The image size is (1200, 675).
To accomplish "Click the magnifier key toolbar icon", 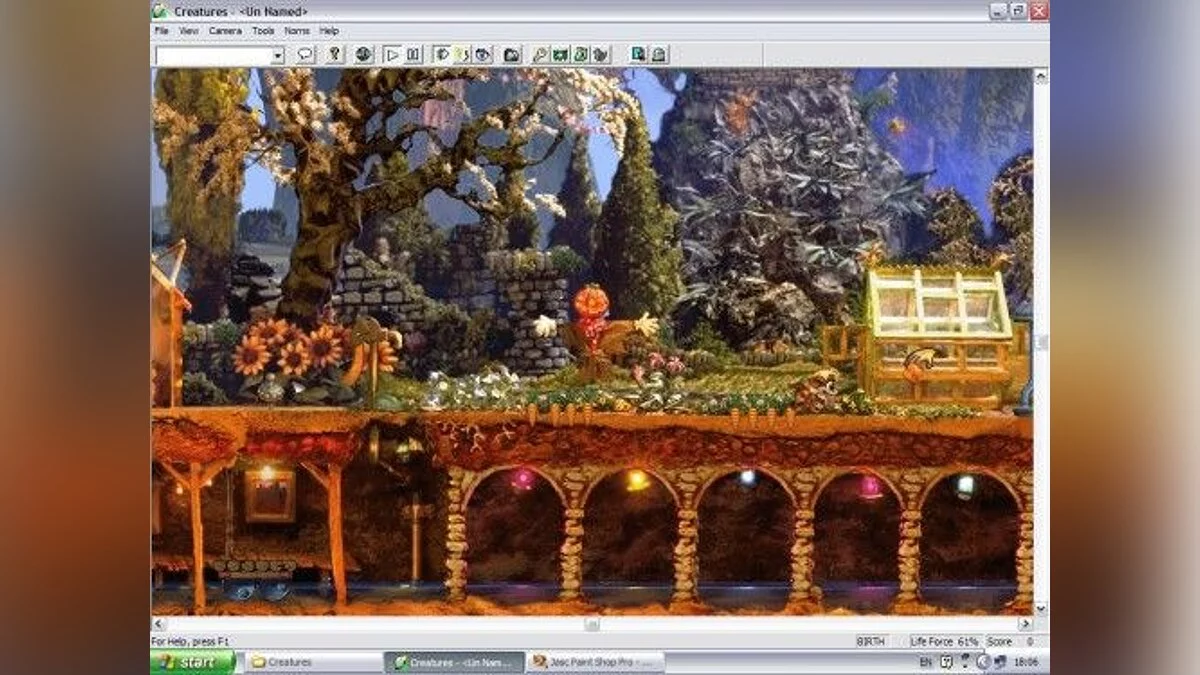I will tap(540, 55).
